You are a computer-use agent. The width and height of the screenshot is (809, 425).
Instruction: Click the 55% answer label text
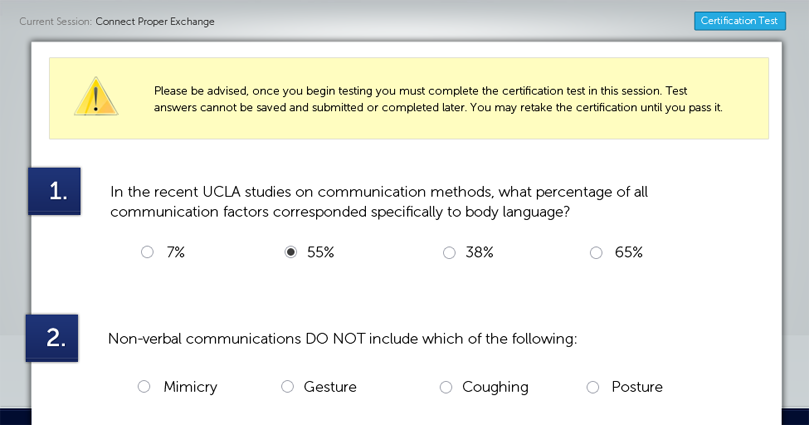coord(320,252)
